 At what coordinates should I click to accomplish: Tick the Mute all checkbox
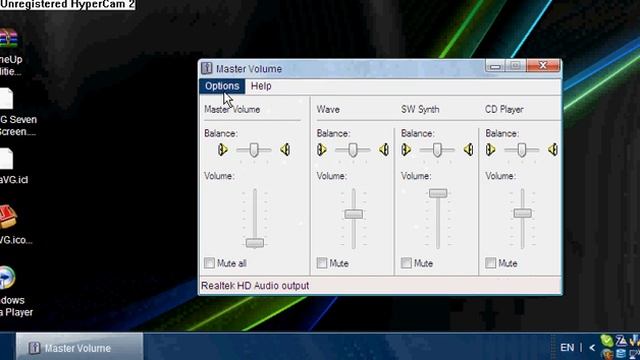click(x=209, y=263)
